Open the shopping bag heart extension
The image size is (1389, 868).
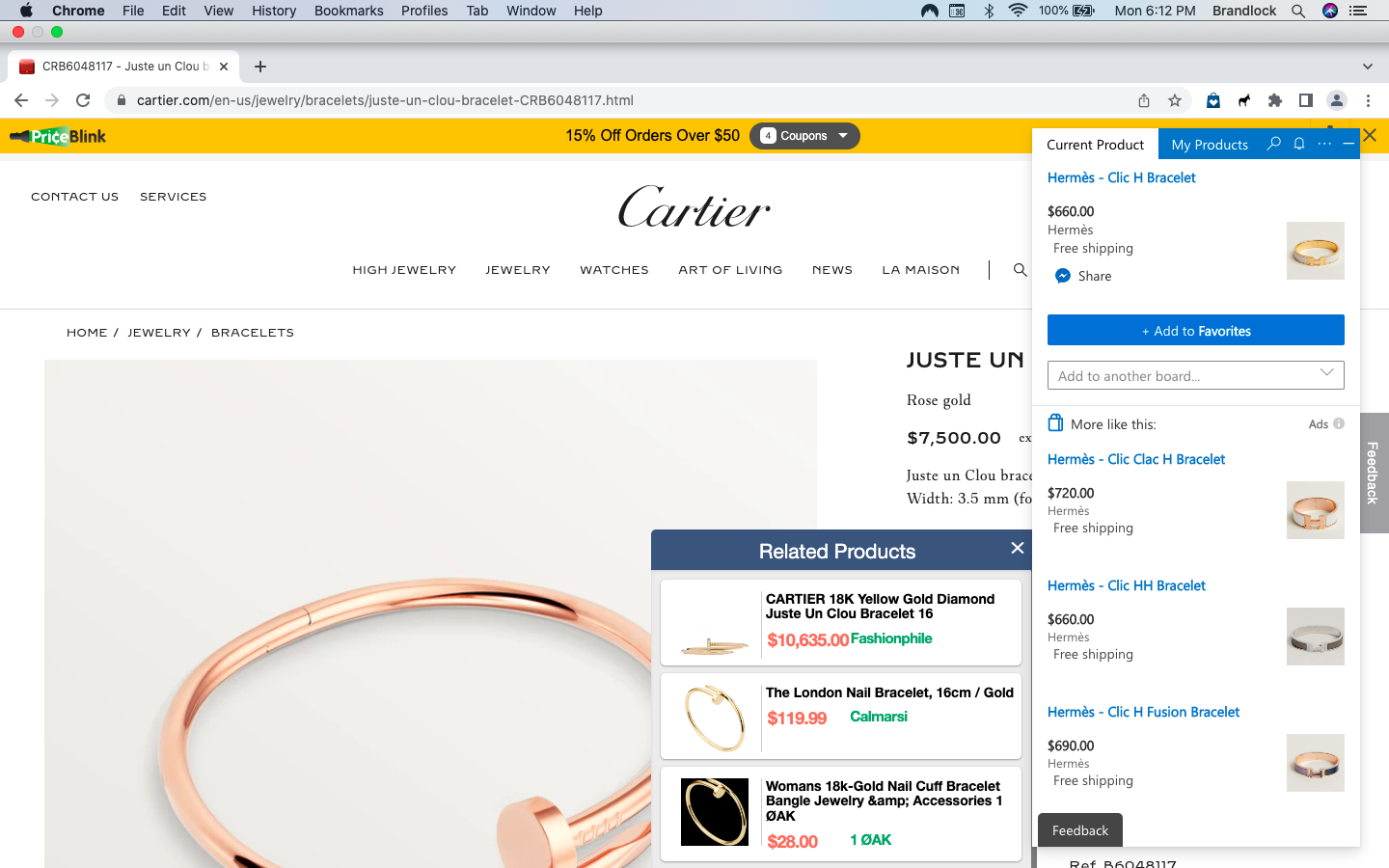[x=1213, y=100]
